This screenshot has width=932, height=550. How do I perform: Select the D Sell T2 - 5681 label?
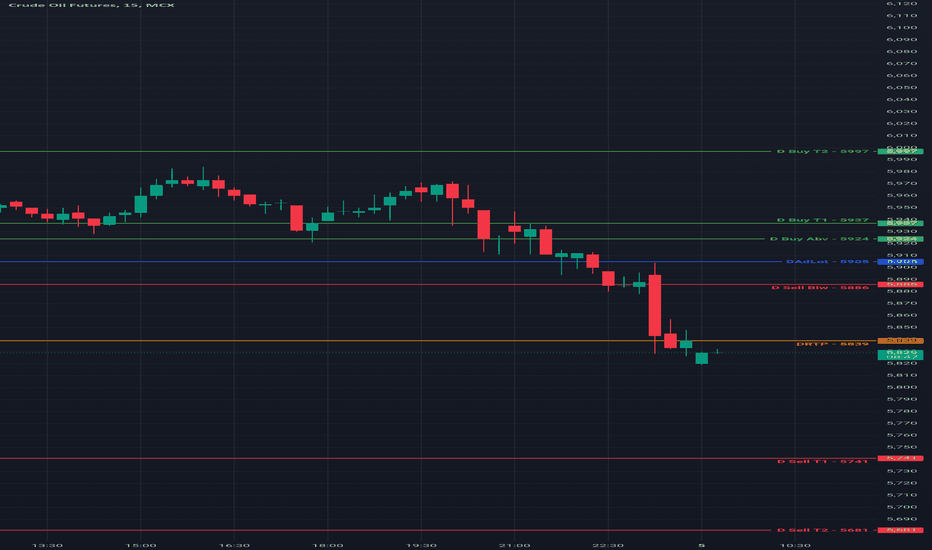tap(823, 530)
